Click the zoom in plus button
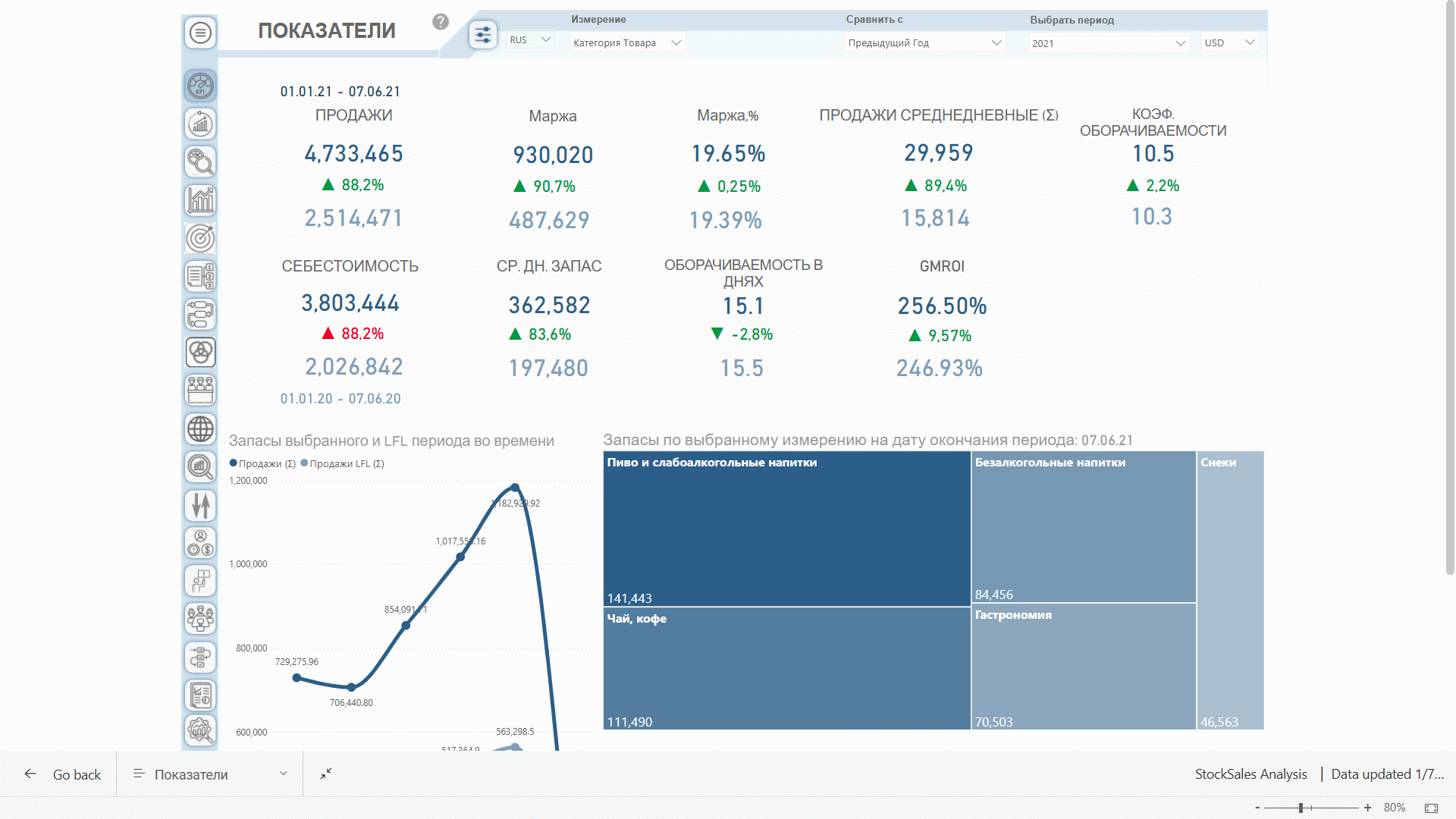Image resolution: width=1456 pixels, height=819 pixels. click(x=1367, y=808)
